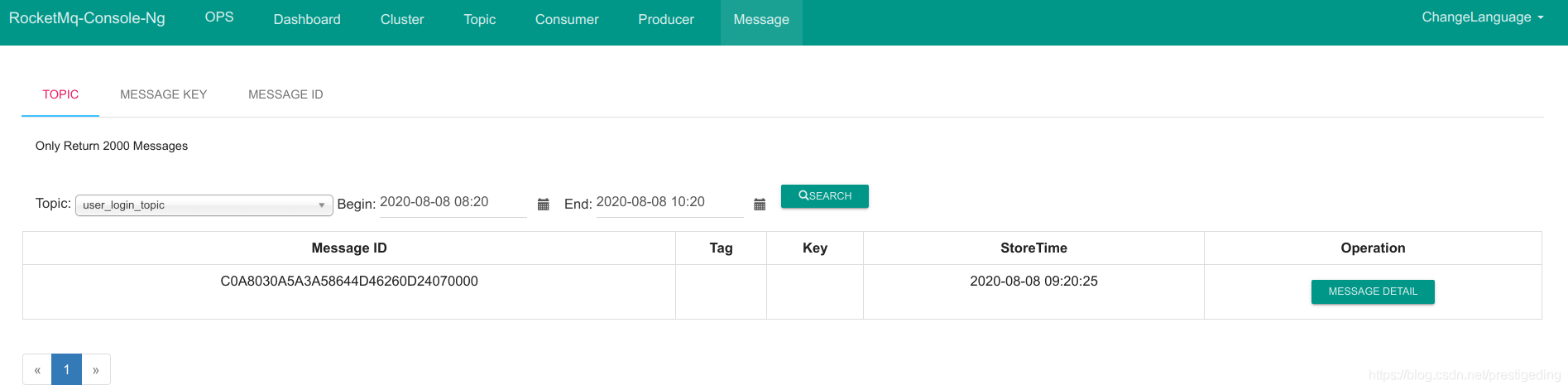Open the Producer page

pyautogui.click(x=665, y=20)
